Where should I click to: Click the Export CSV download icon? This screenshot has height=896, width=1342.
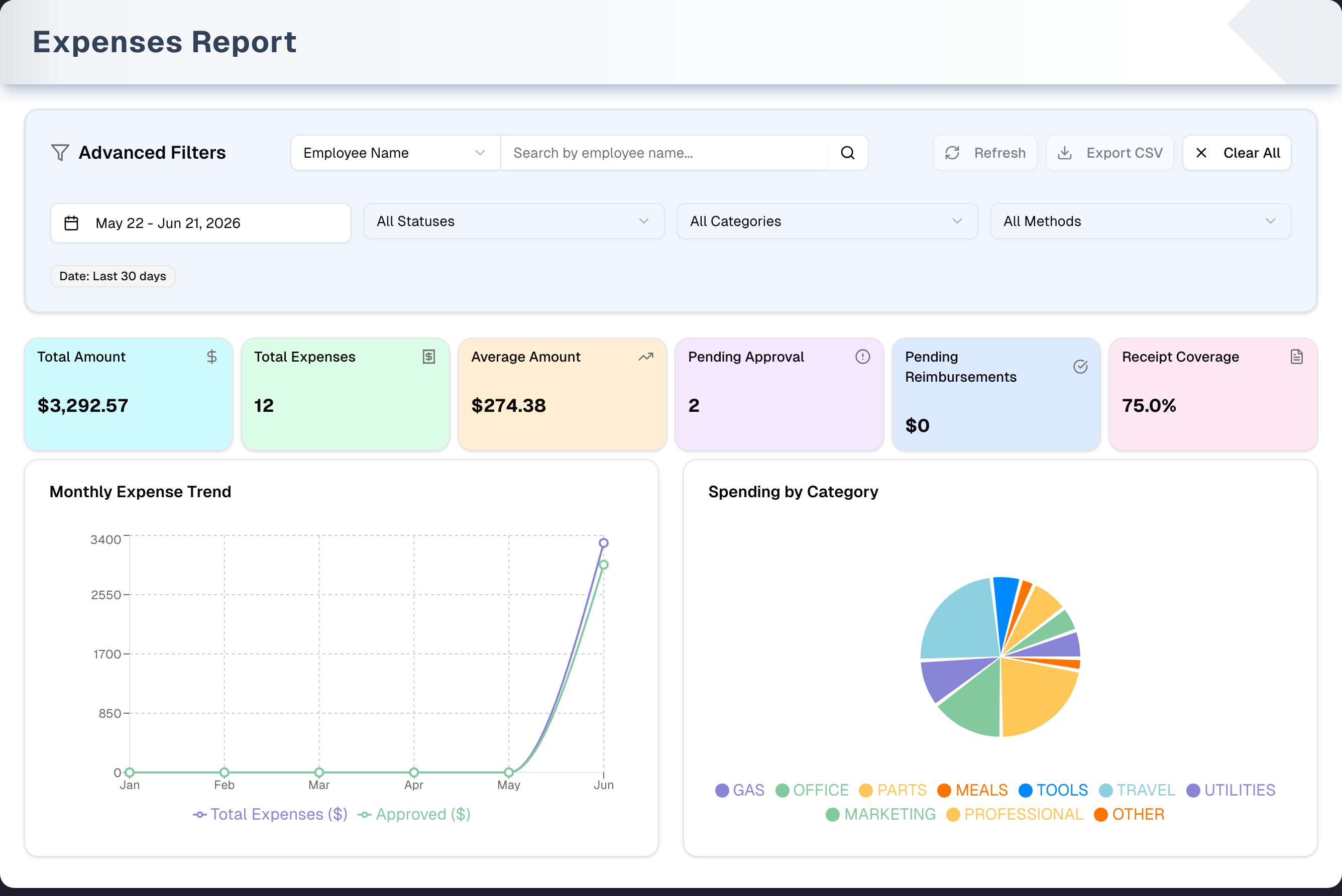pos(1064,153)
